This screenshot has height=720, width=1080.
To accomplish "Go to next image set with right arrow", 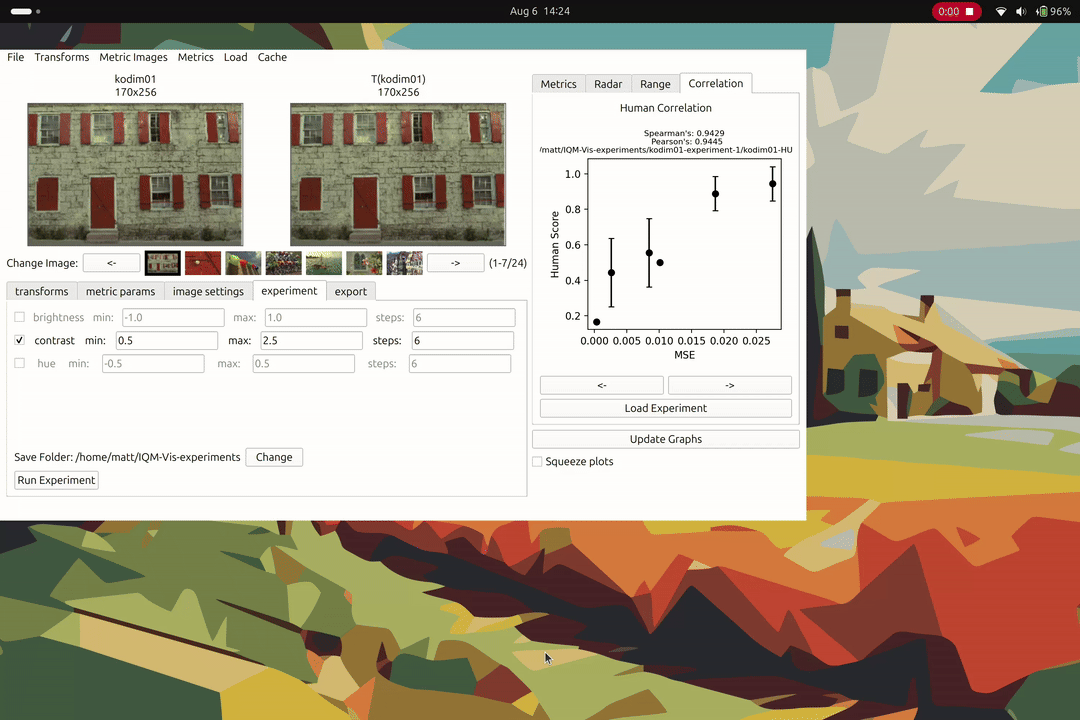I will point(455,263).
